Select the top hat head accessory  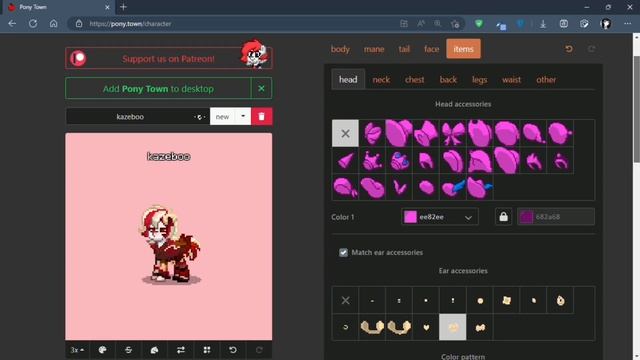(x=426, y=133)
